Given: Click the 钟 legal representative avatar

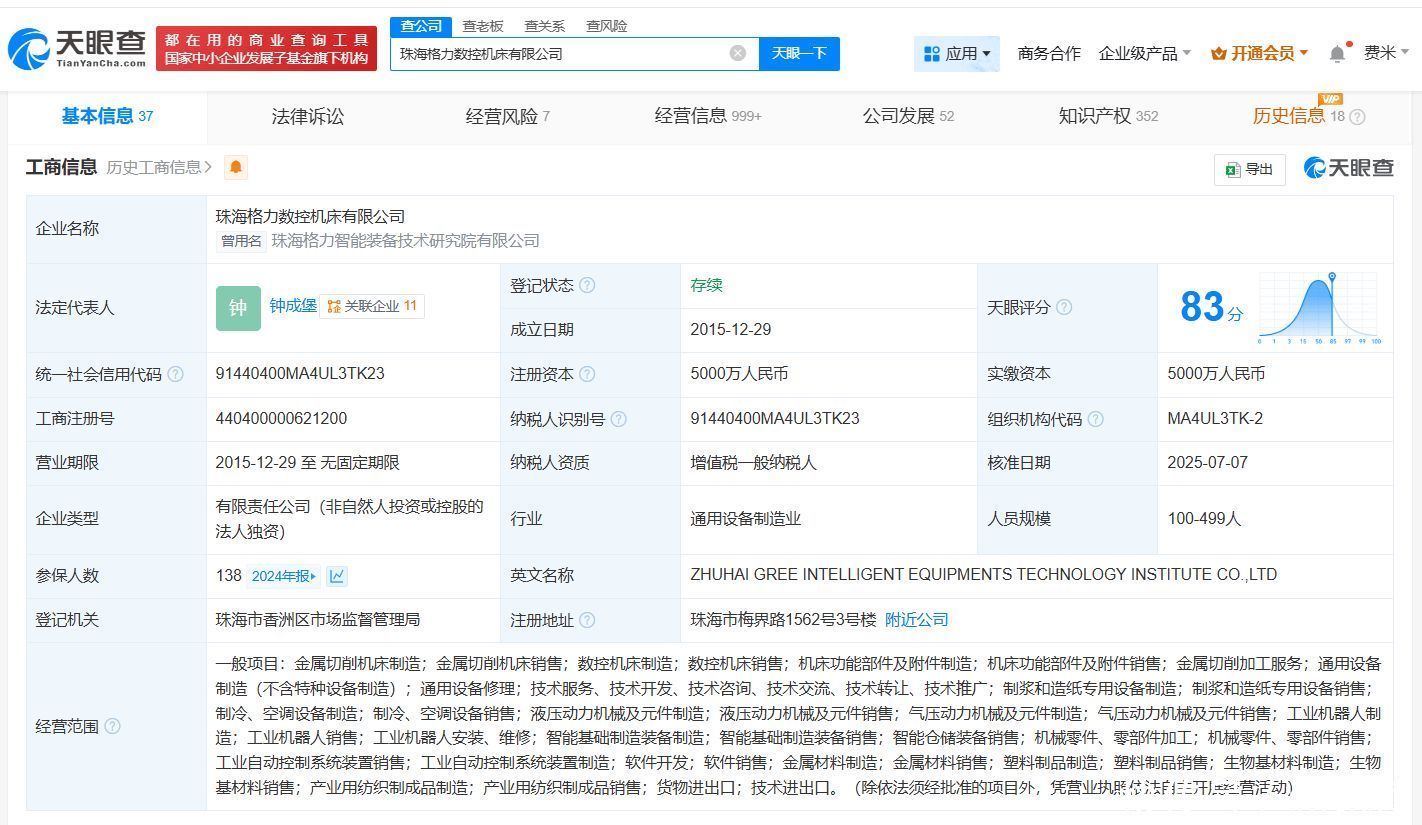Looking at the screenshot, I should [x=238, y=307].
